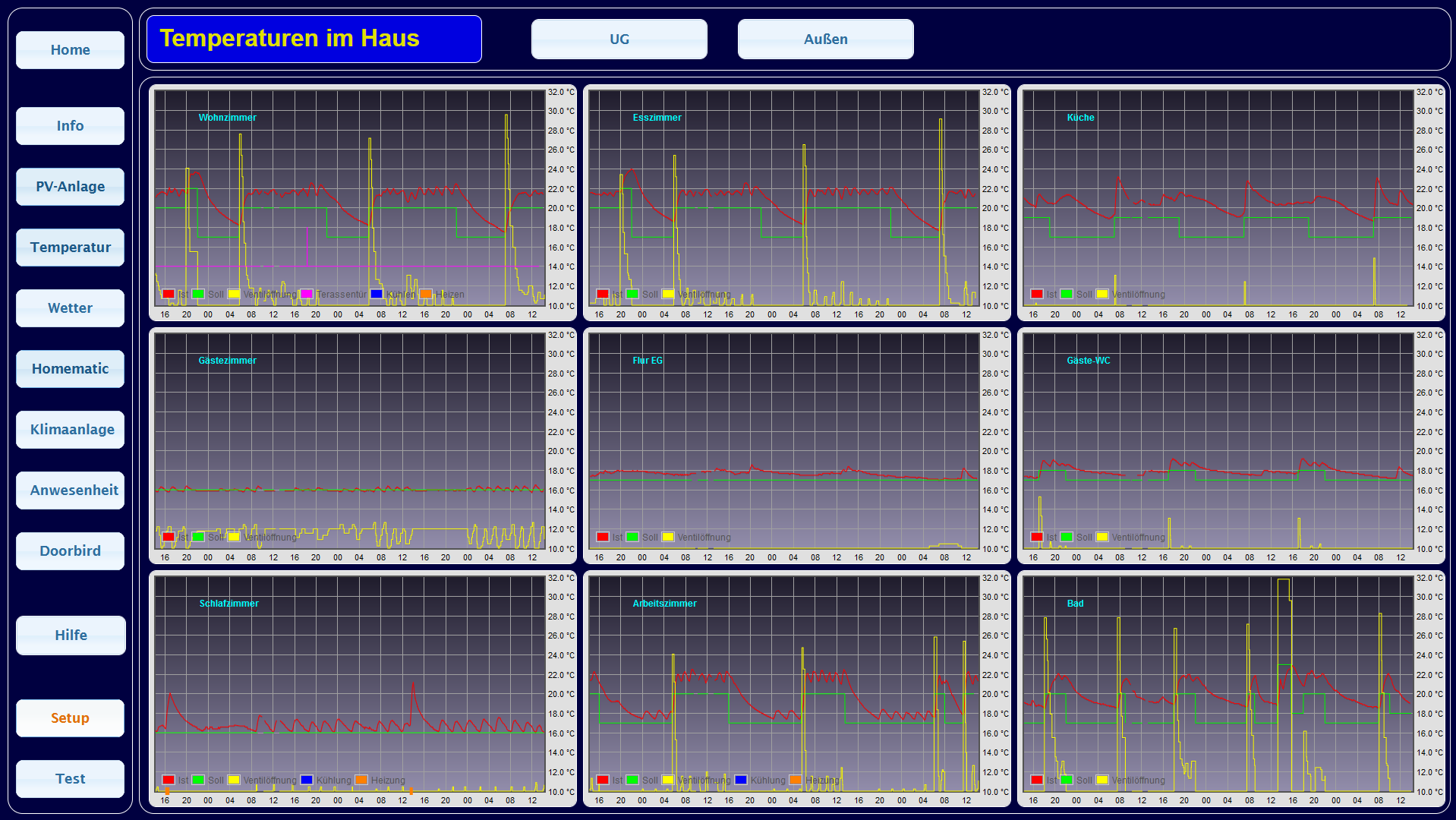View the Anwesenheit page
The height and width of the screenshot is (820, 1456).
70,490
